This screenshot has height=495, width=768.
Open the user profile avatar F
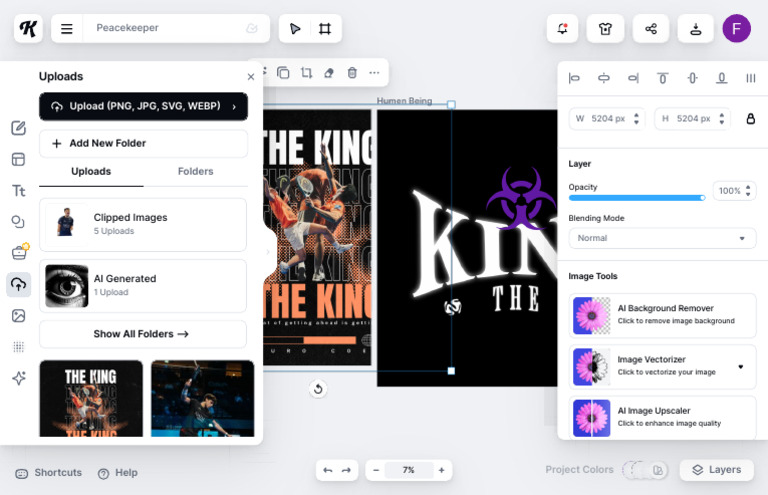pos(736,28)
